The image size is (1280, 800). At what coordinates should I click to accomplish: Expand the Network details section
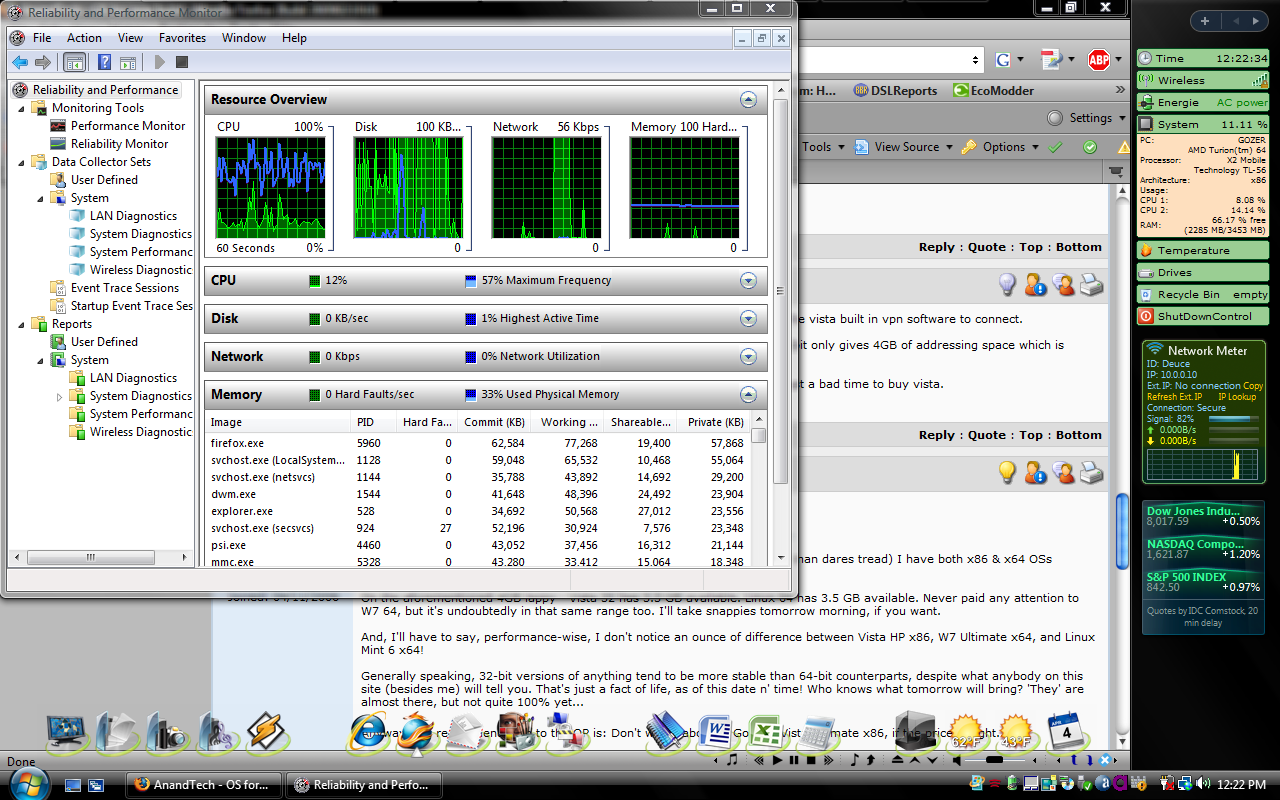click(748, 357)
